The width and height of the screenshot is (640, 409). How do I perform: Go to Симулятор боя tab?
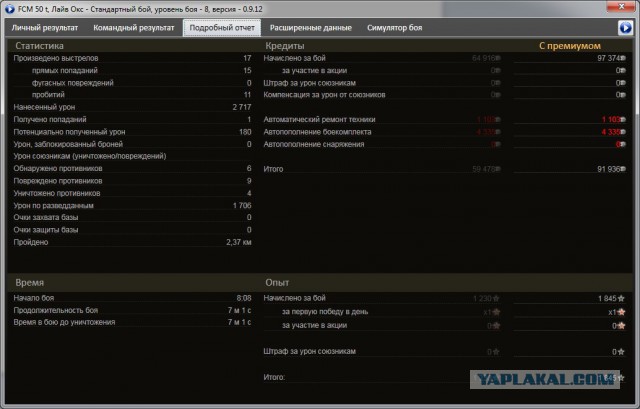(x=394, y=28)
